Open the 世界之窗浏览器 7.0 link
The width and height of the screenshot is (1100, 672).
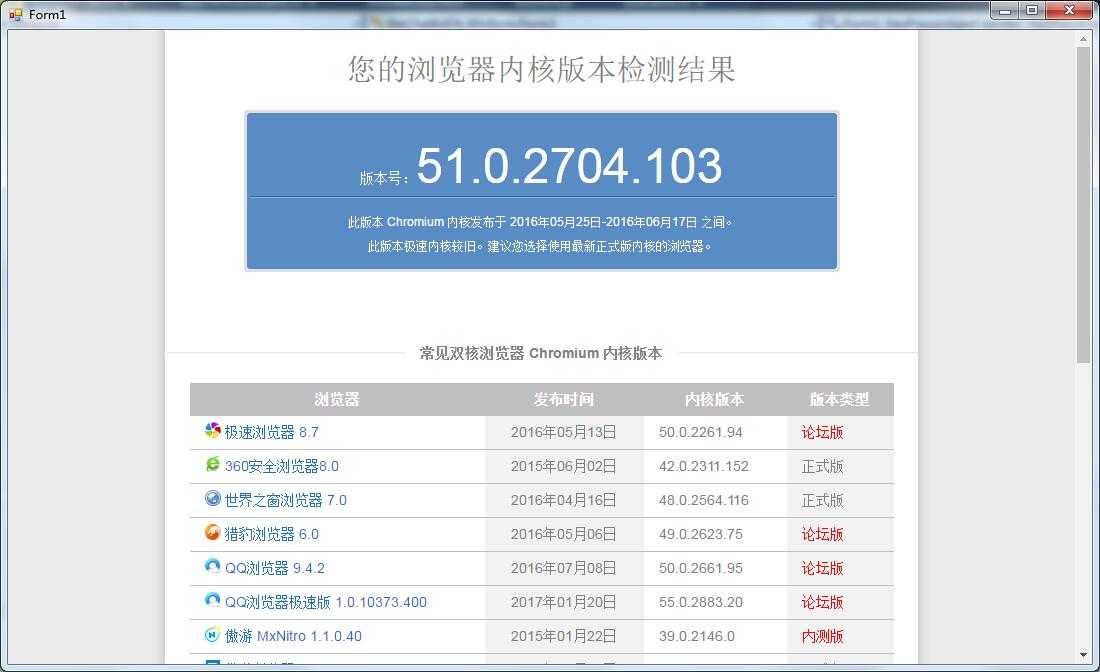[286, 500]
